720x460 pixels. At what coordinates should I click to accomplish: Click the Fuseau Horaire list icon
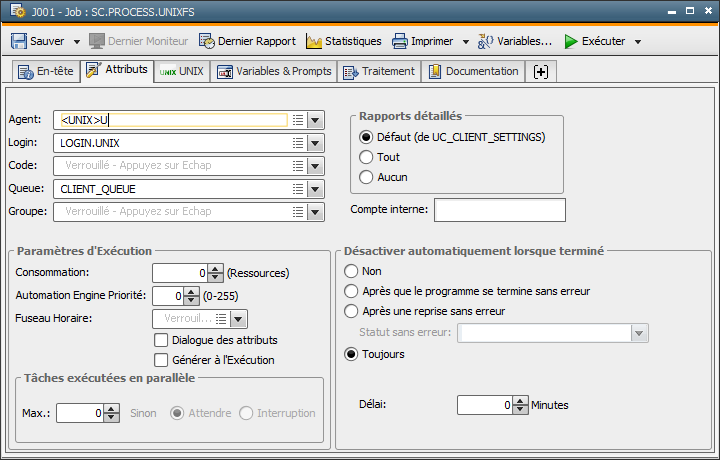pos(221,319)
